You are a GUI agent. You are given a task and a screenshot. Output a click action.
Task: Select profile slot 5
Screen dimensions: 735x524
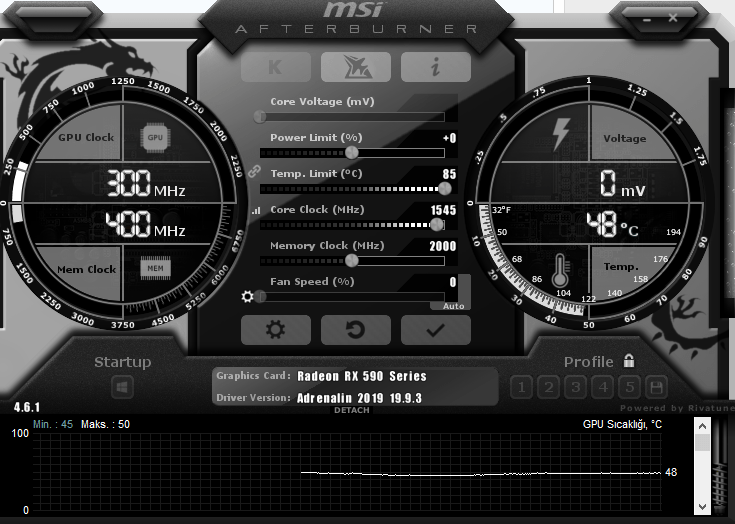click(630, 387)
